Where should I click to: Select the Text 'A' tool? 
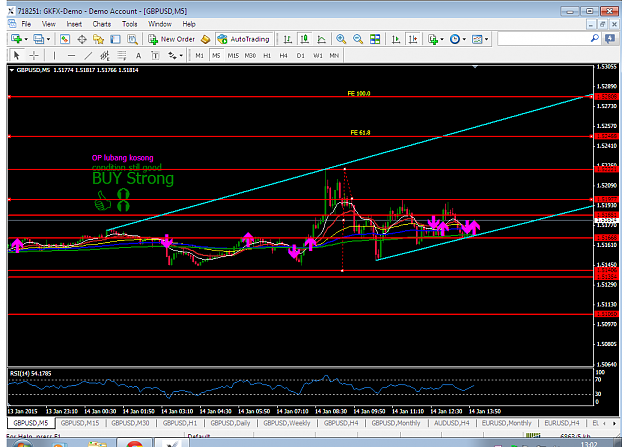coord(138,55)
